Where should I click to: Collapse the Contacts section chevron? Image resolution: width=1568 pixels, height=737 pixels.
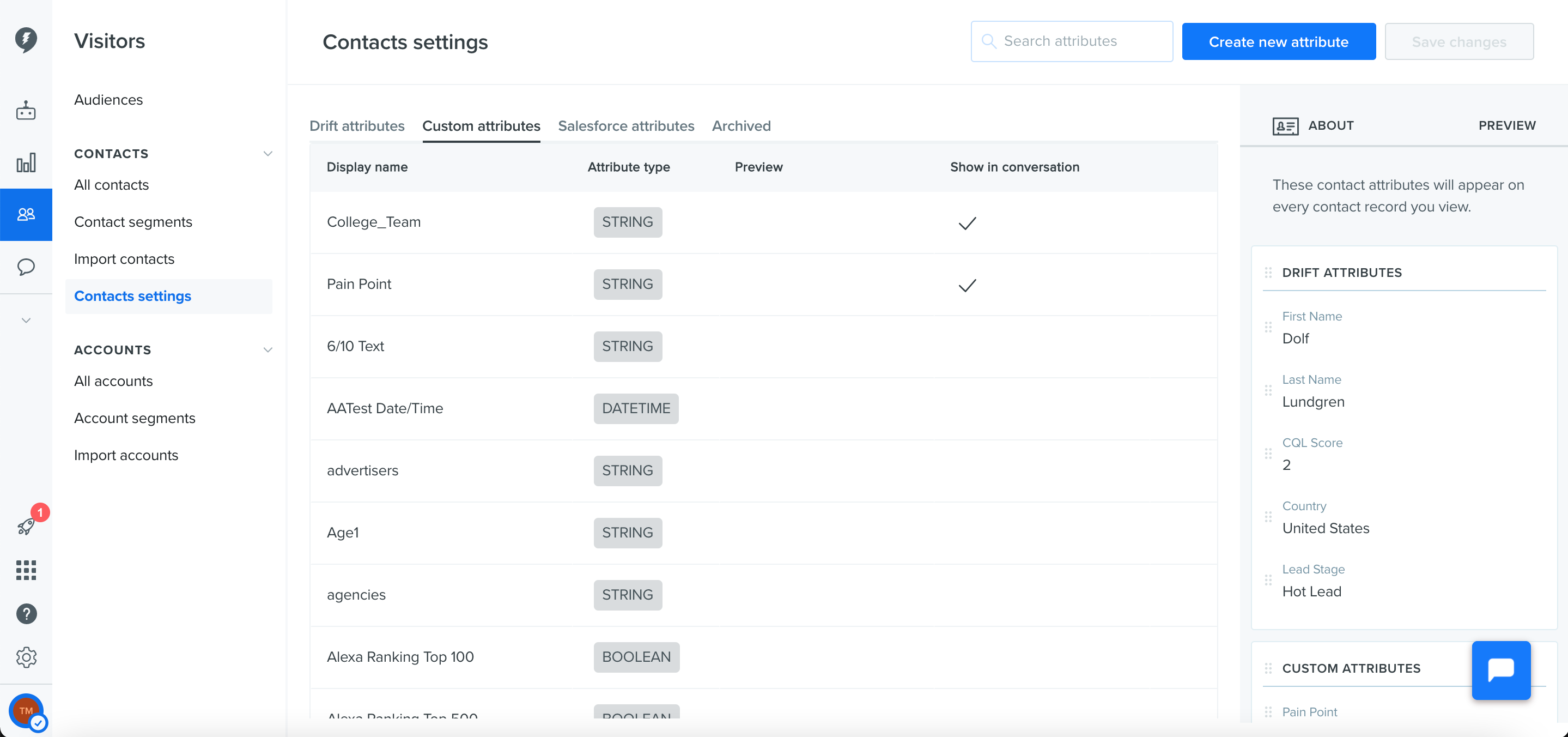click(267, 154)
